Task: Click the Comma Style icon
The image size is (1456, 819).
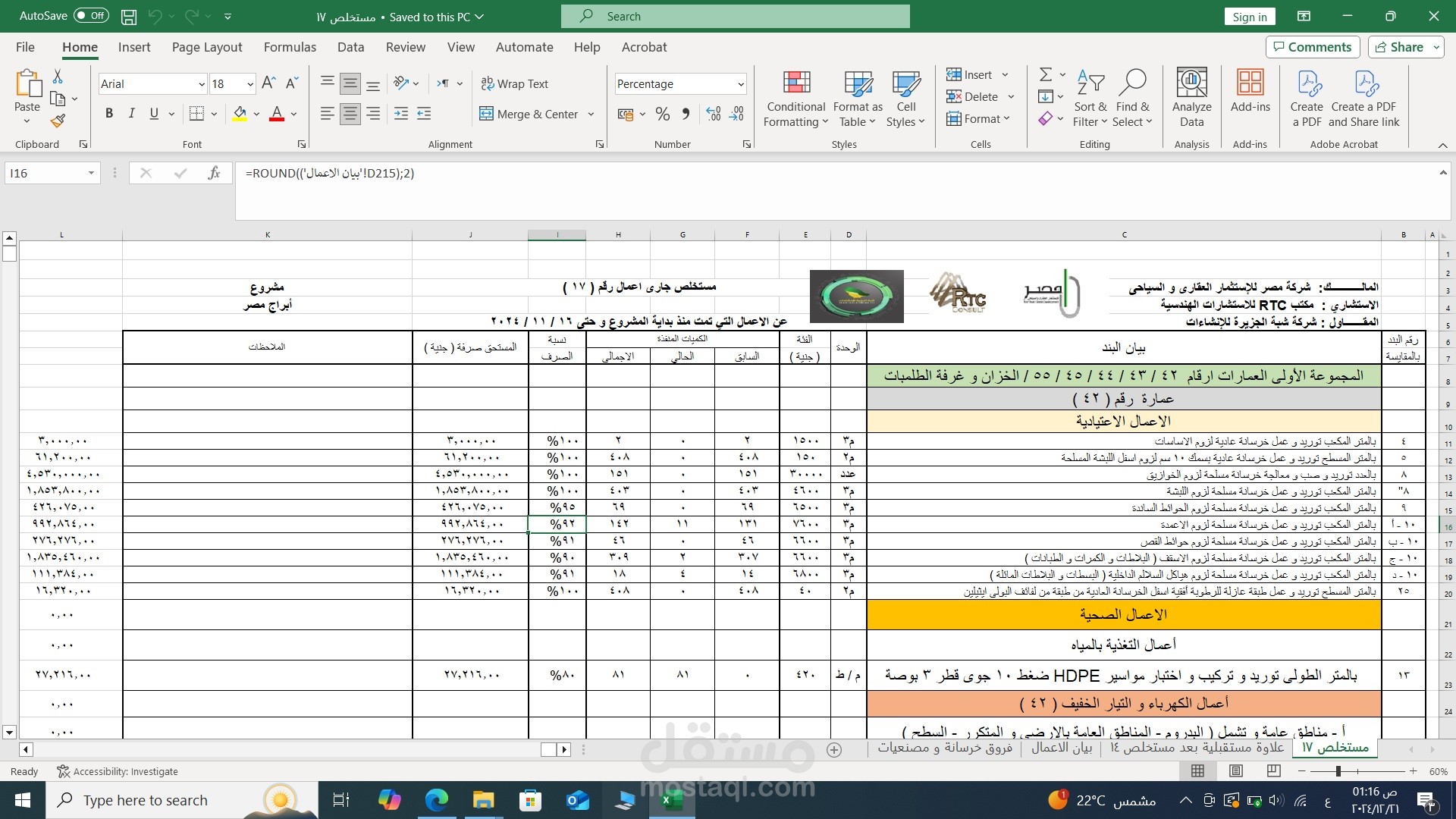Action: 686,114
